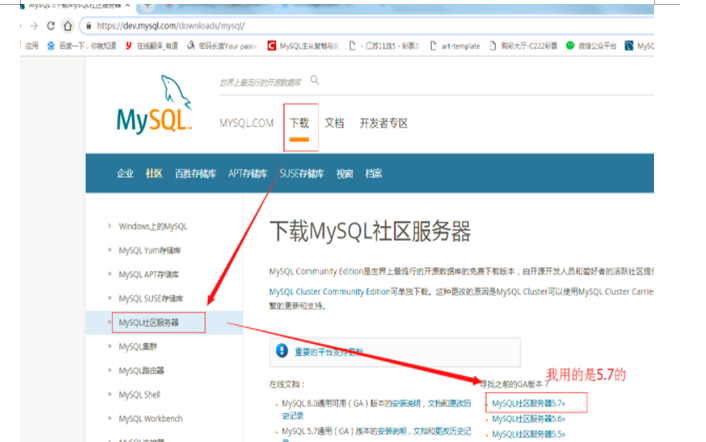Close the MySQL download browser tab

click(x=128, y=5)
